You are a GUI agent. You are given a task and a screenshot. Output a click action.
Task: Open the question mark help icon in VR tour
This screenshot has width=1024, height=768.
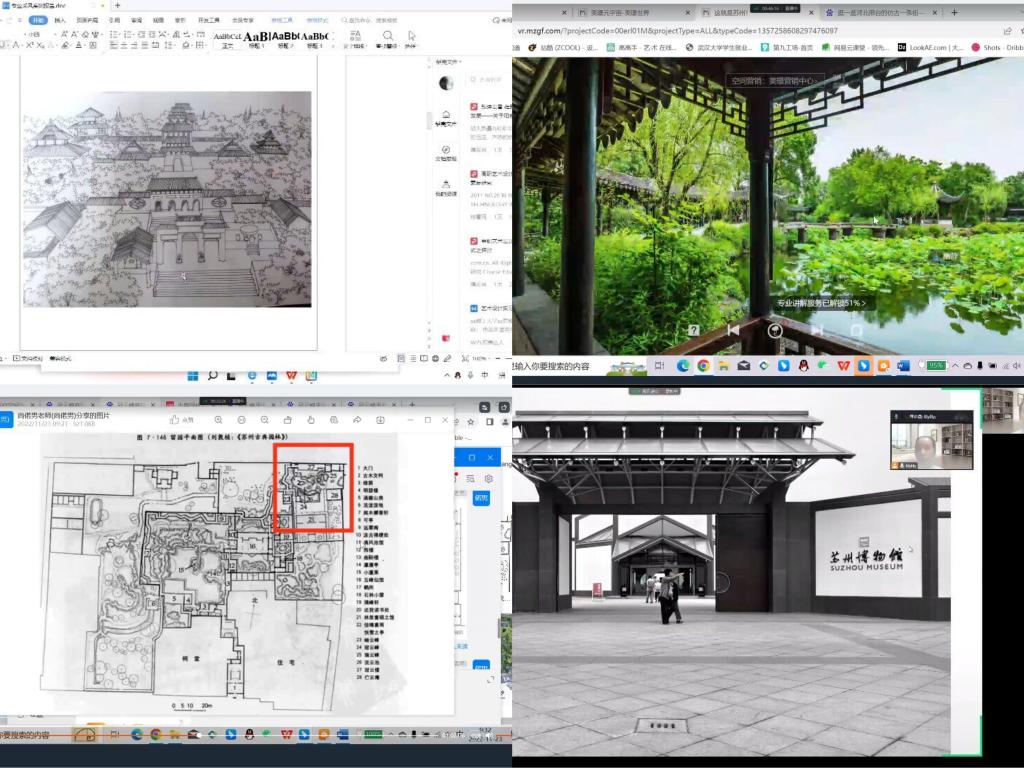693,330
